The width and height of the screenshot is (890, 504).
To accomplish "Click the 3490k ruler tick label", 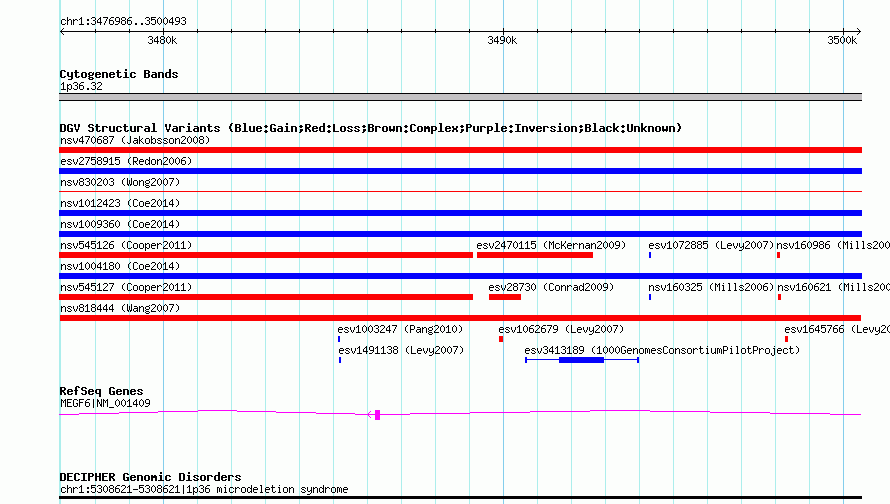I will (x=502, y=40).
